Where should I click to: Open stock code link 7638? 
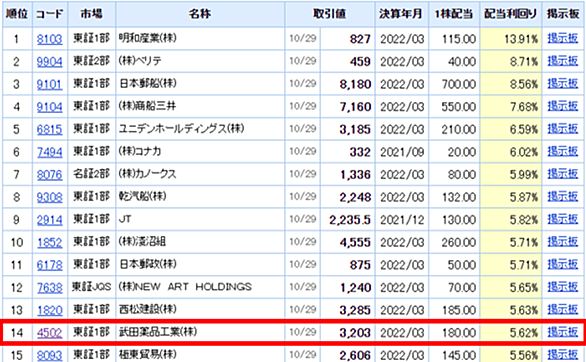click(50, 288)
